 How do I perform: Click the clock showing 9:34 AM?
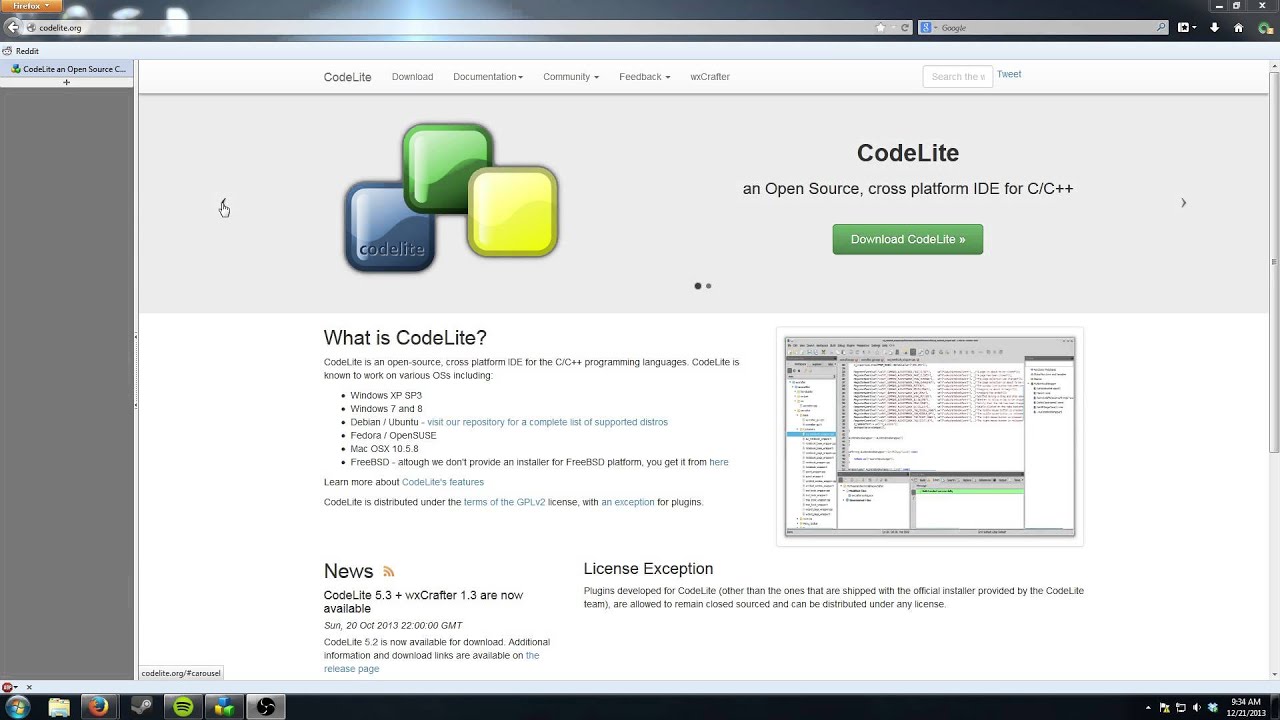1246,708
